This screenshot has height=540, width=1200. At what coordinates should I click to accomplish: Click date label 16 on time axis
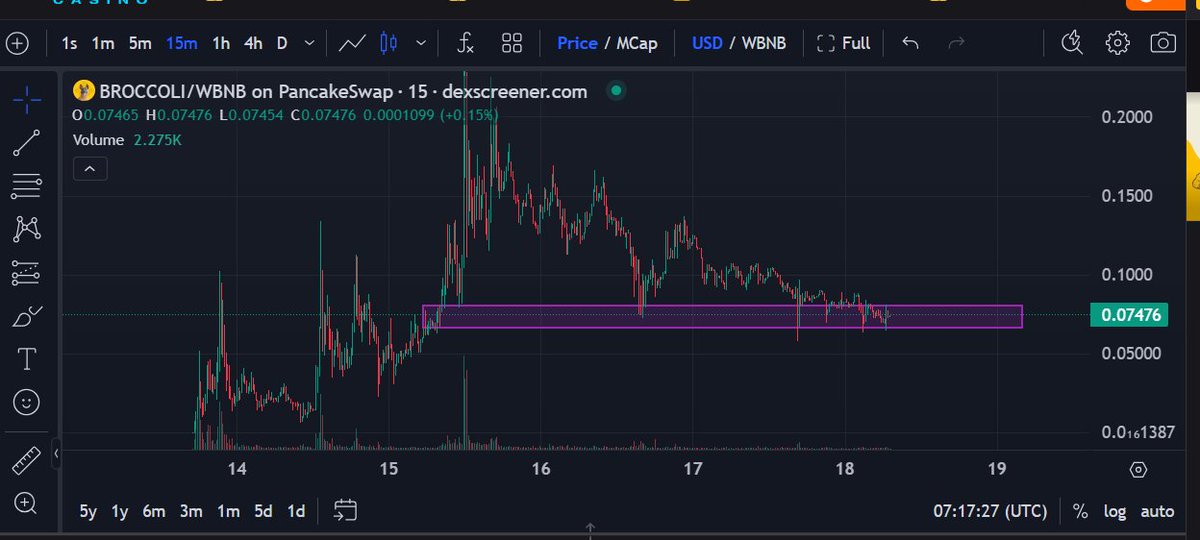pyautogui.click(x=541, y=469)
